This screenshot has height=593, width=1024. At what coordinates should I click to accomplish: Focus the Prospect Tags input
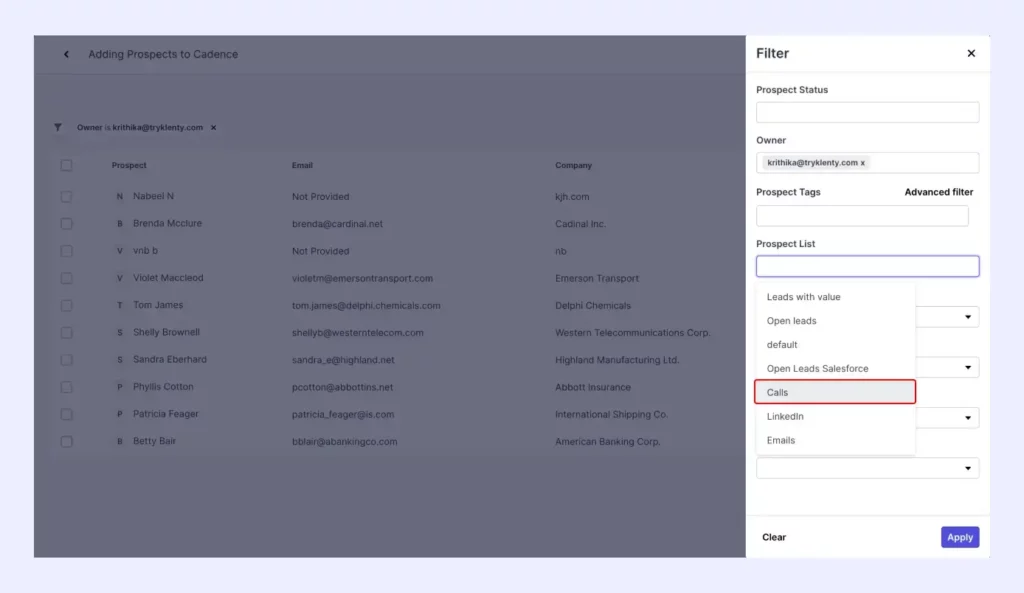point(862,216)
